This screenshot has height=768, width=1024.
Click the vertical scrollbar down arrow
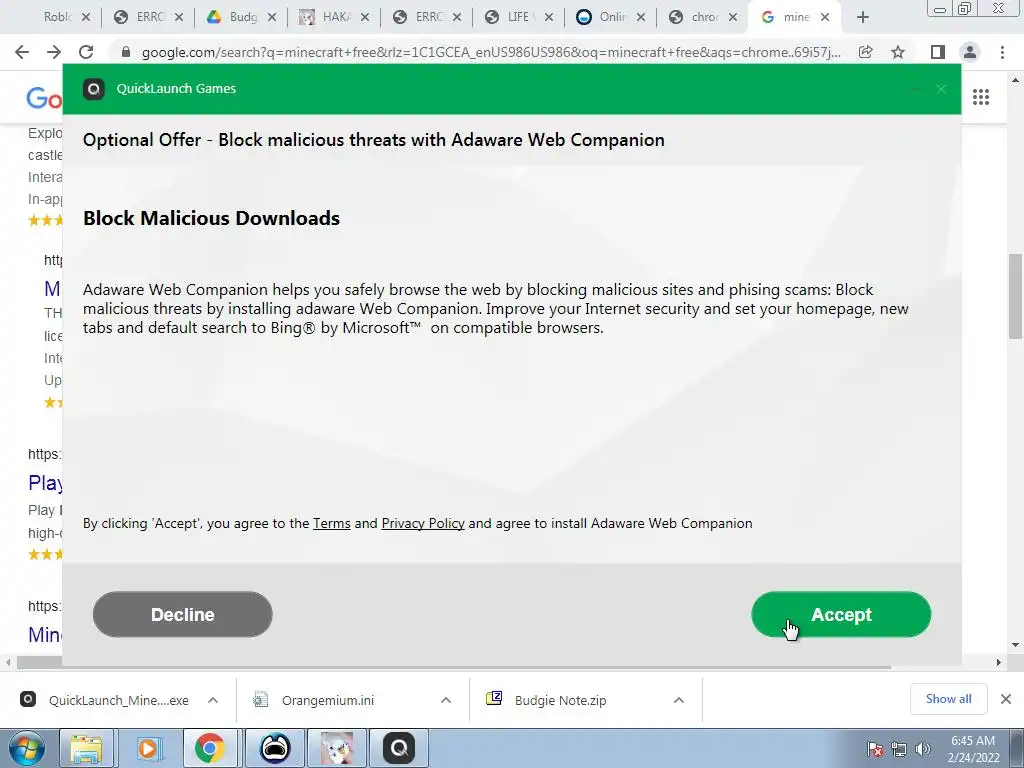click(x=1015, y=645)
